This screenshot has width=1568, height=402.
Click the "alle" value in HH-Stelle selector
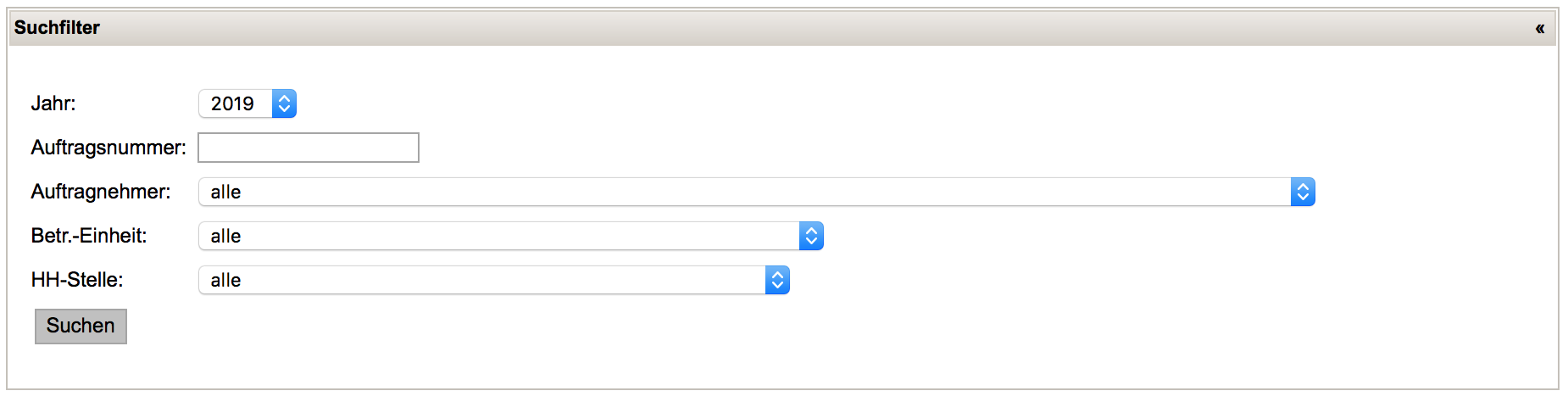click(226, 281)
